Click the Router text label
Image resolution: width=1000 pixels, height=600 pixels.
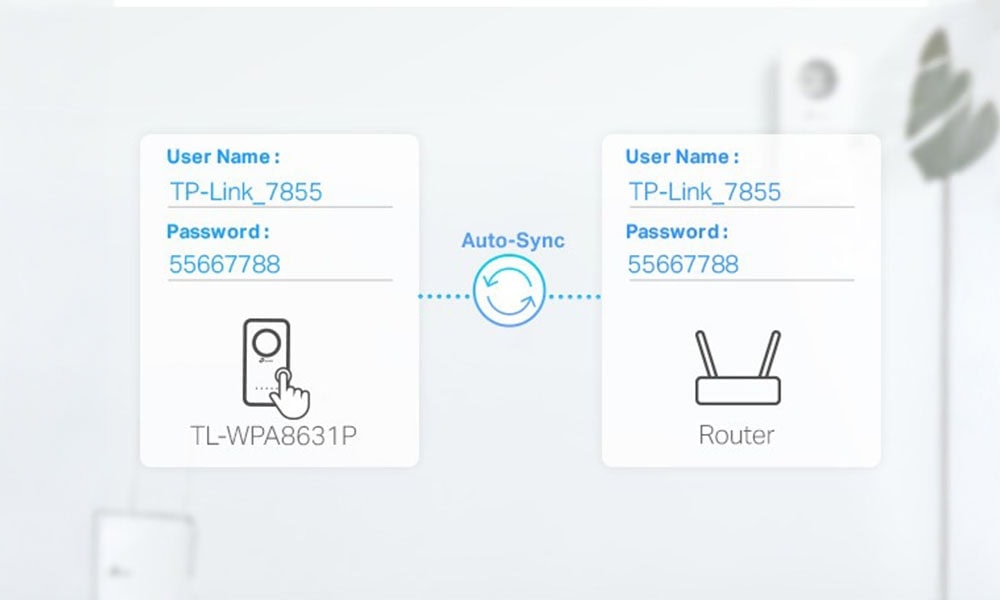coord(736,435)
